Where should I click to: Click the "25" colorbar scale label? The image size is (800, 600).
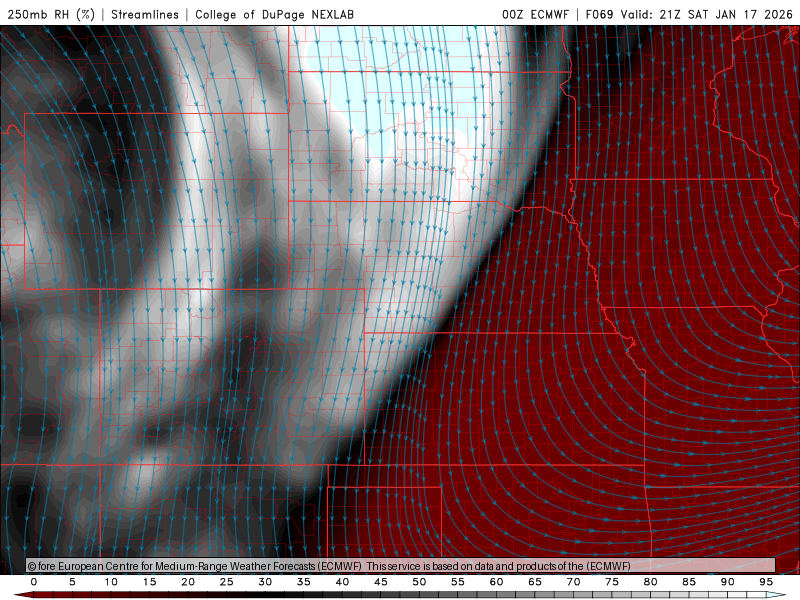pos(227,582)
